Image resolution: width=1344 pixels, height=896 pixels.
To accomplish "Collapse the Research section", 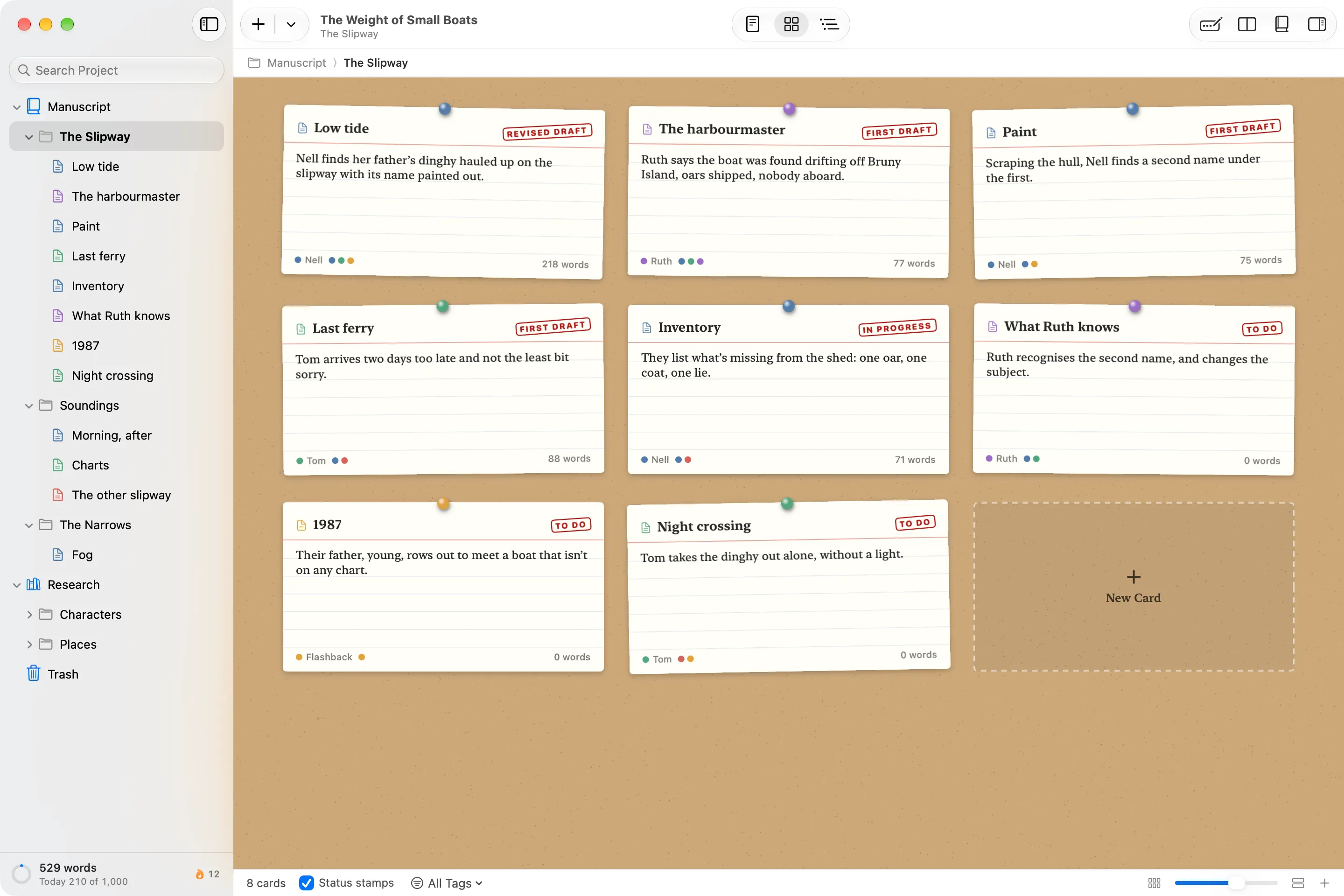I will coord(17,585).
